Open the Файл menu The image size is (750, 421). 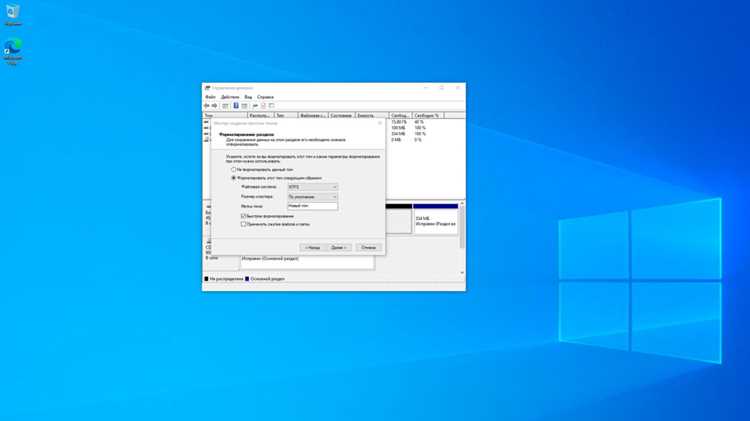[210, 97]
